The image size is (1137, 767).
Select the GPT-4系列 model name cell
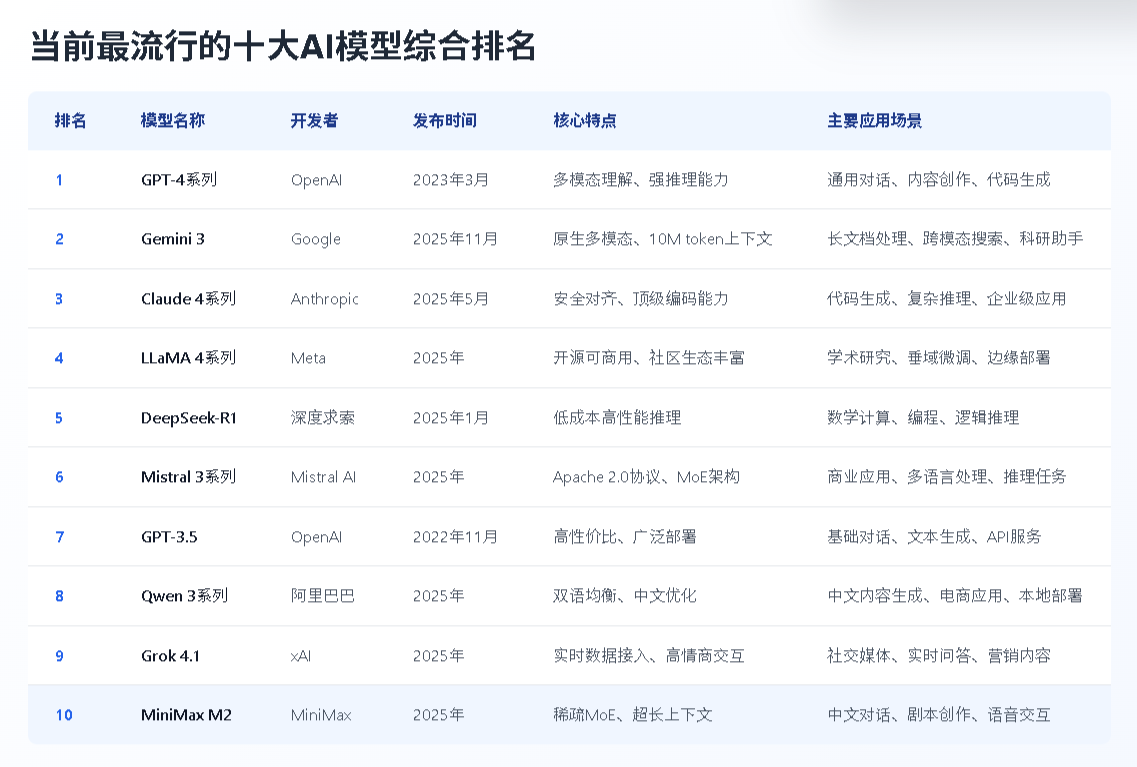(179, 180)
